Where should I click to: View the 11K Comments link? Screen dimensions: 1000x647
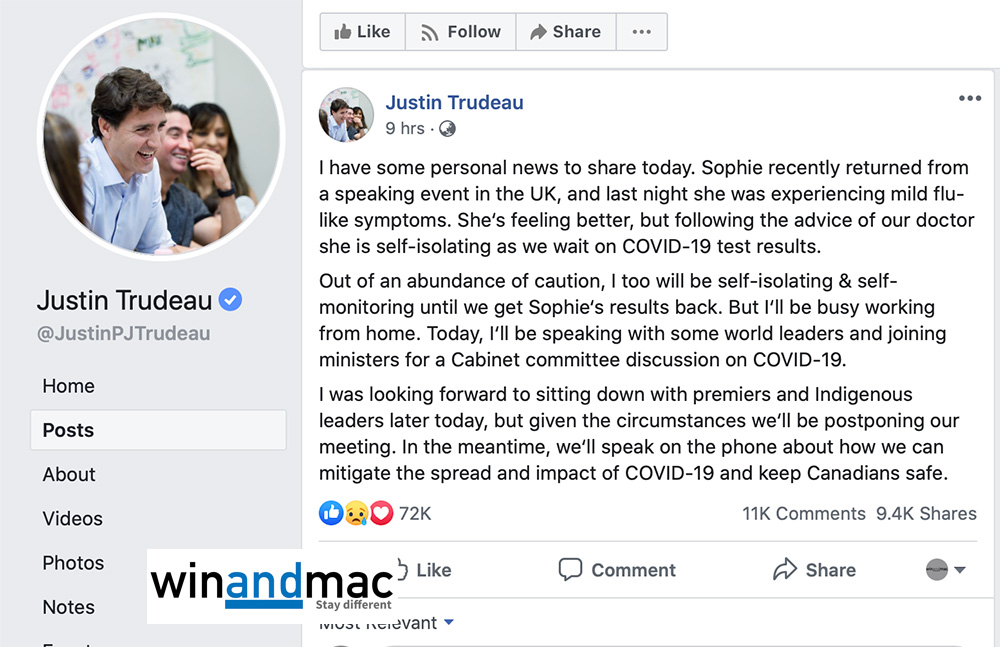pyautogui.click(x=803, y=514)
